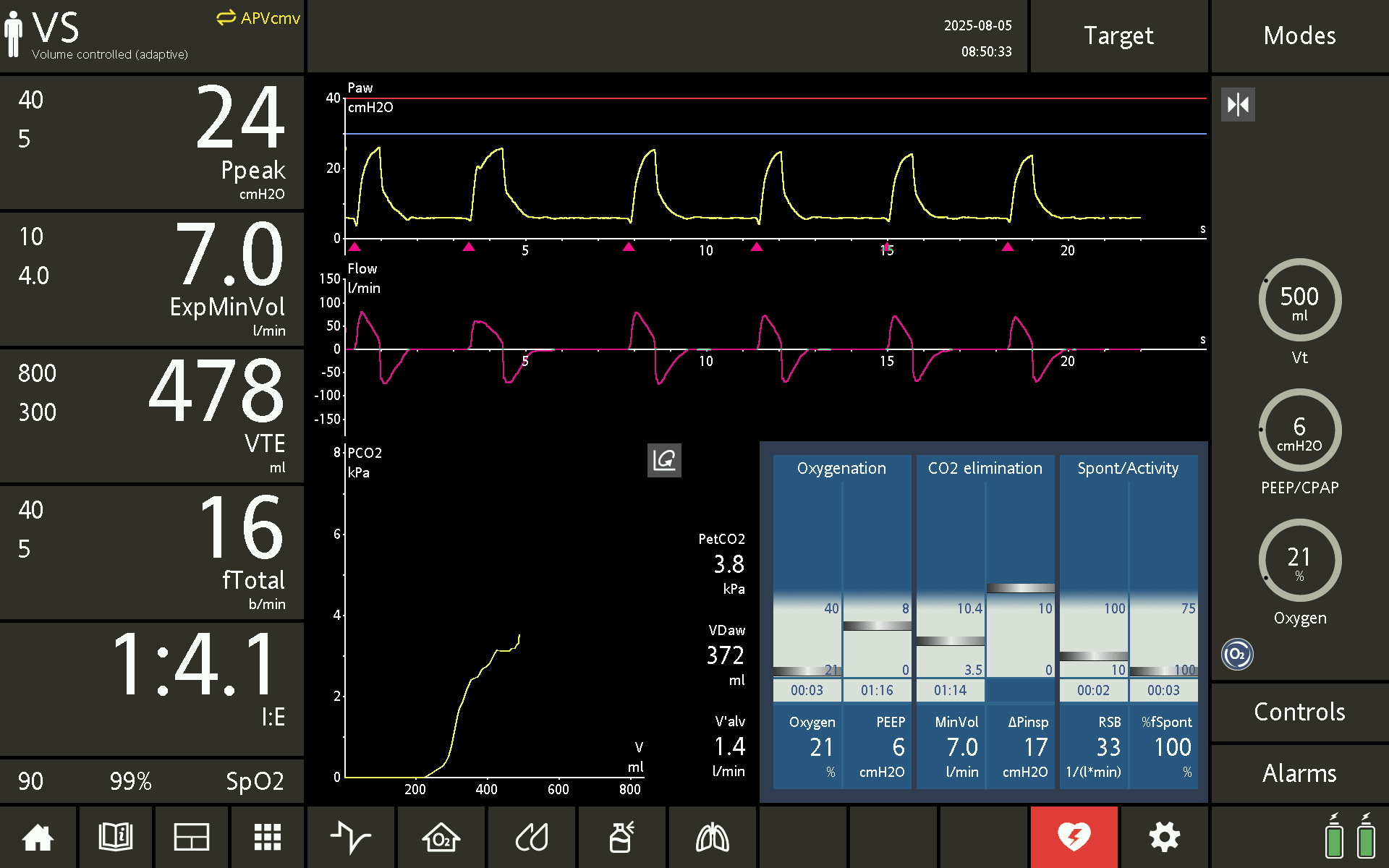Open the grid apps menu icon
1389x868 pixels.
(267, 837)
